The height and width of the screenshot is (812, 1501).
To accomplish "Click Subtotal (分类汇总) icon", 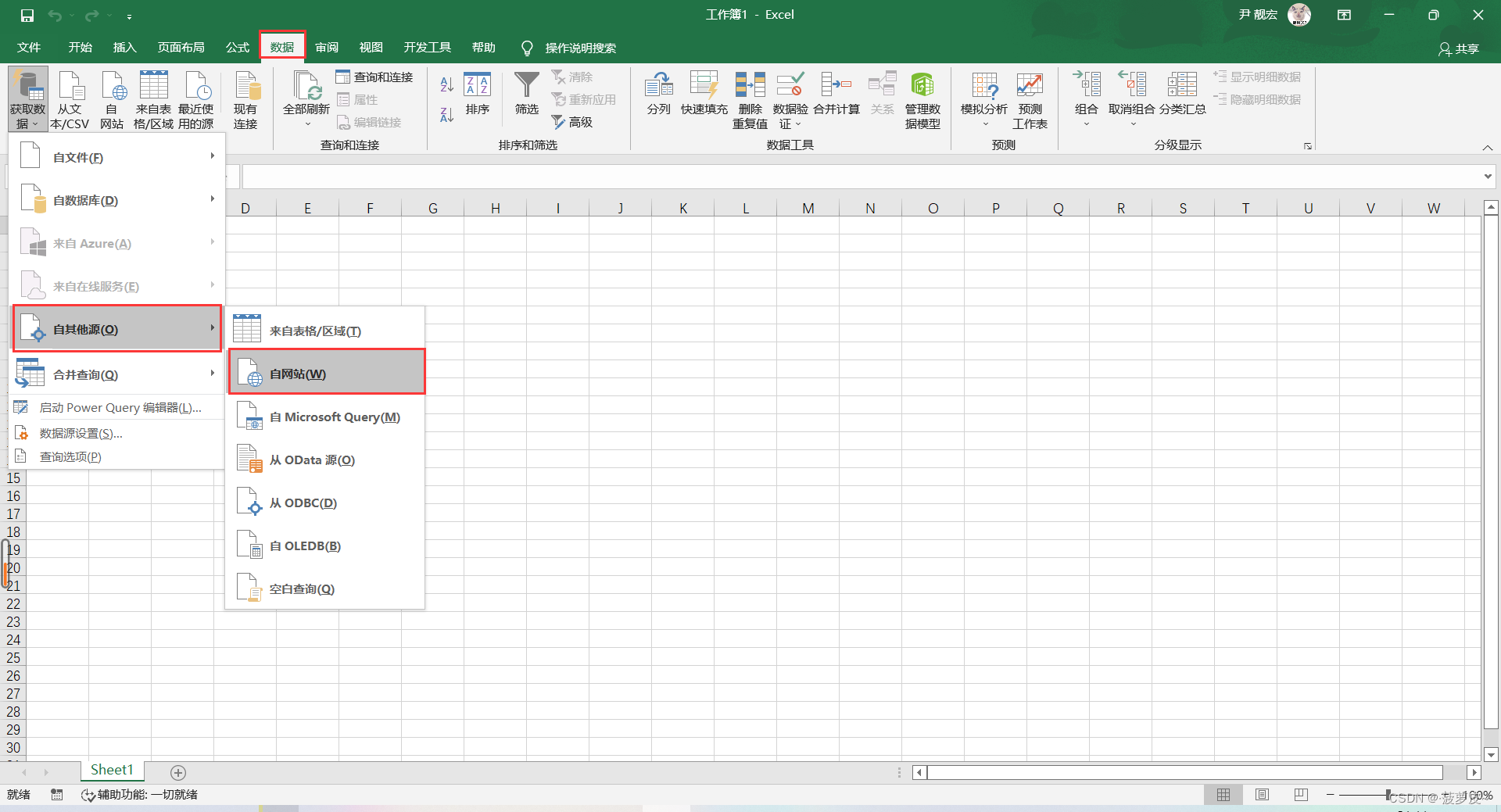I will pos(1182,94).
